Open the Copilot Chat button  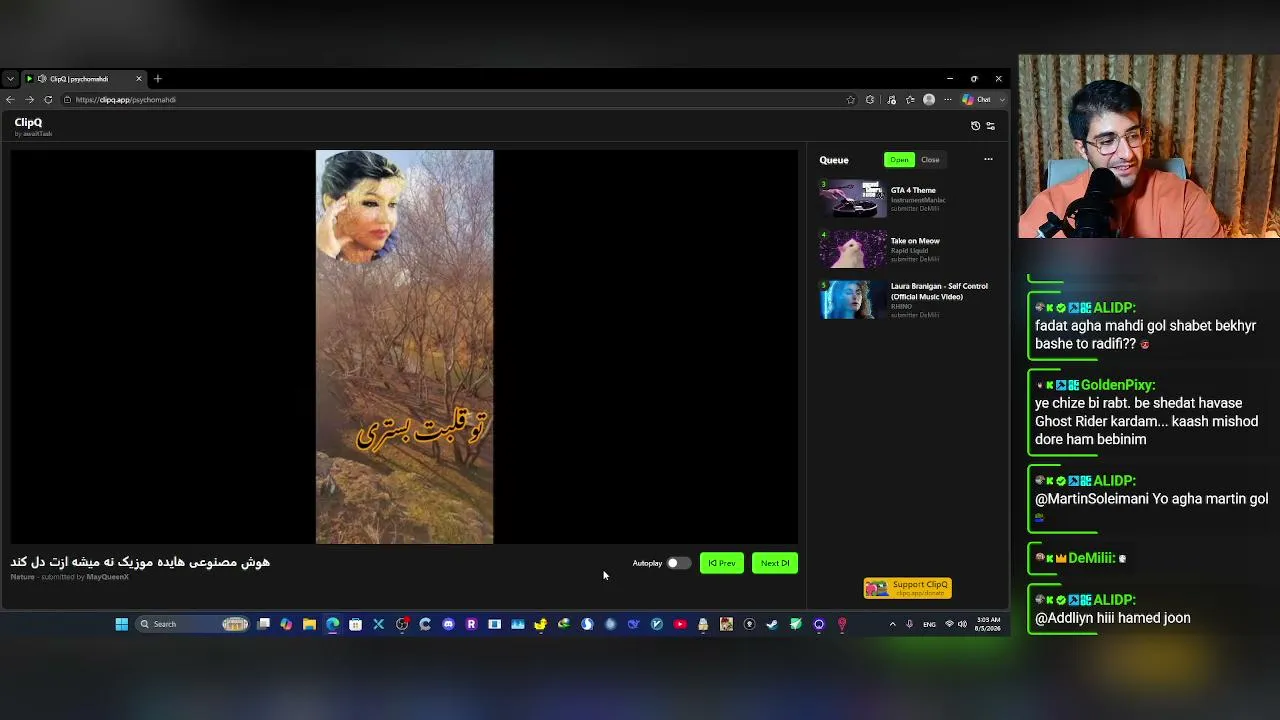pos(977,100)
